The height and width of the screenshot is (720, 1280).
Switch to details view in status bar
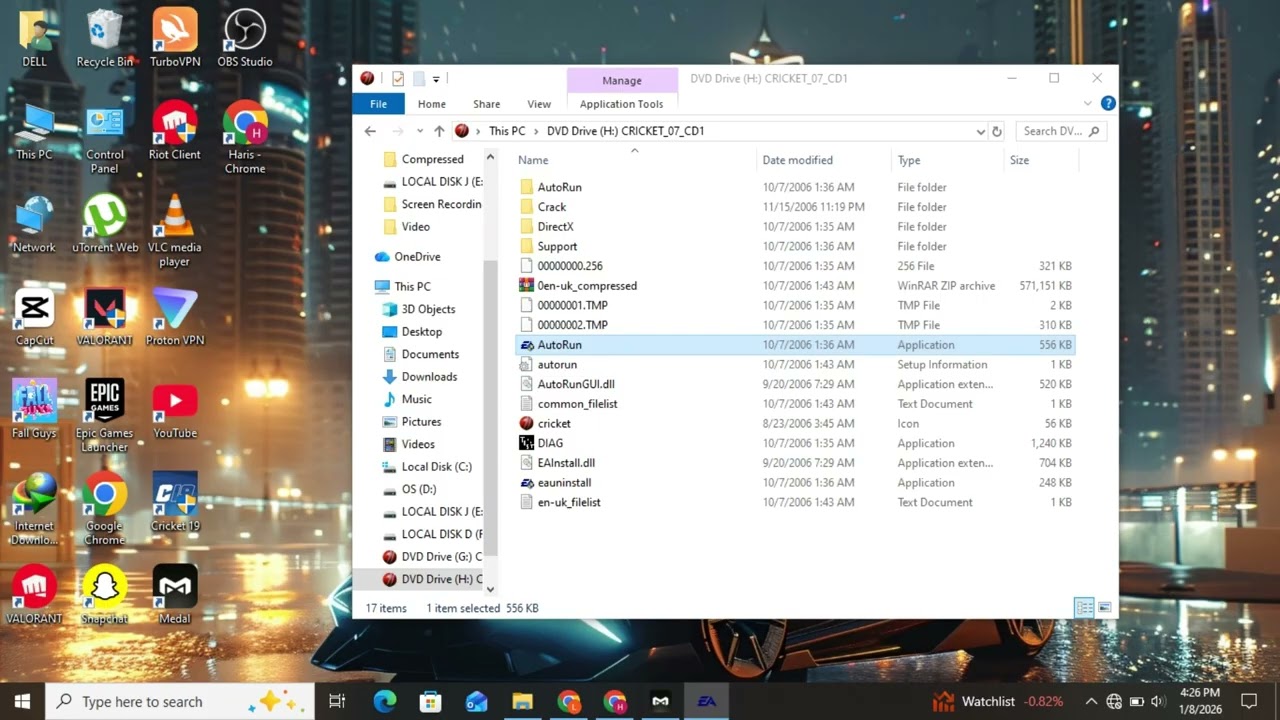(x=1084, y=607)
